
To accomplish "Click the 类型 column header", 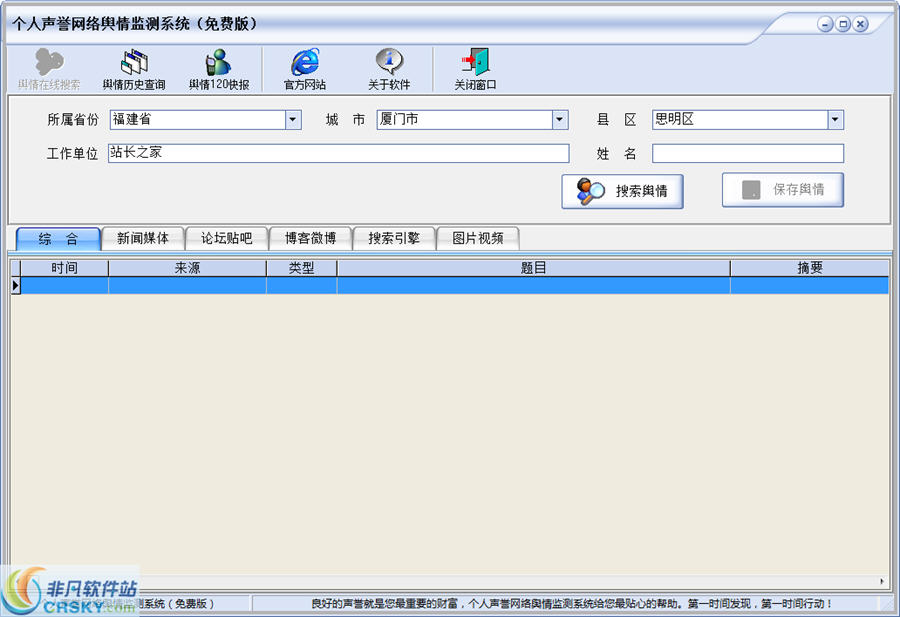I will (301, 268).
